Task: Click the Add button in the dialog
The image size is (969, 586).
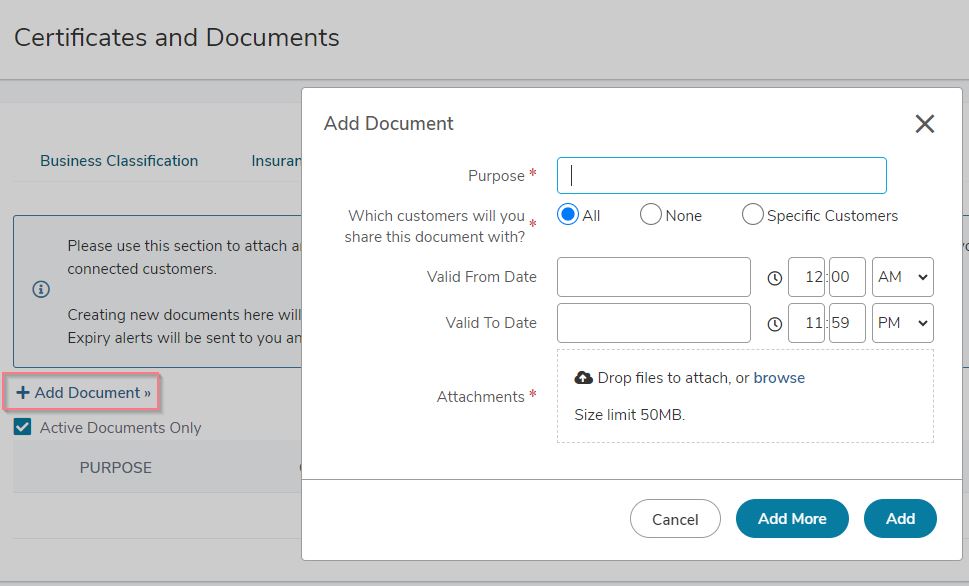Action: 900,519
